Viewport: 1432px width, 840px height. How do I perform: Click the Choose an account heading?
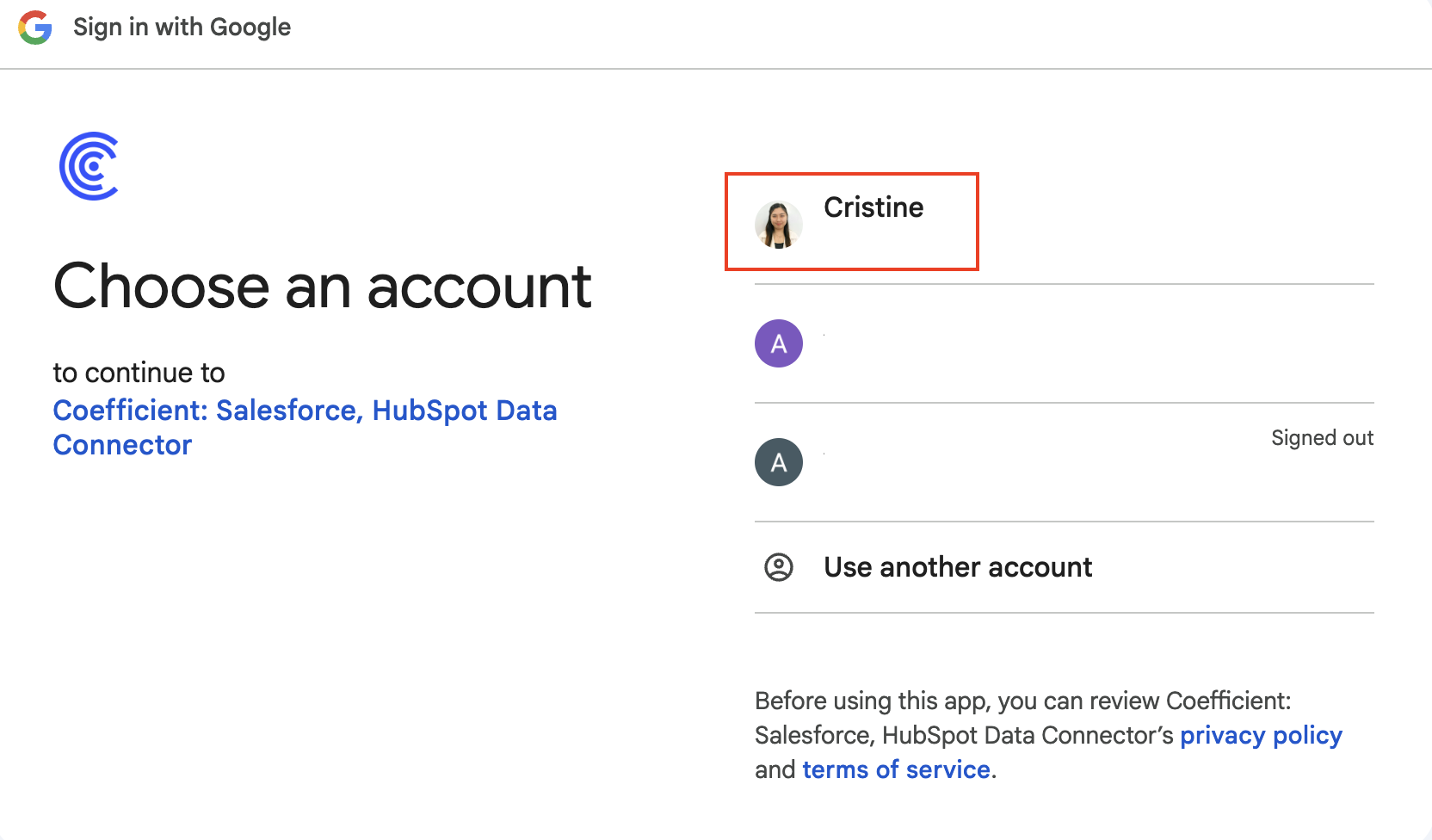tap(322, 287)
